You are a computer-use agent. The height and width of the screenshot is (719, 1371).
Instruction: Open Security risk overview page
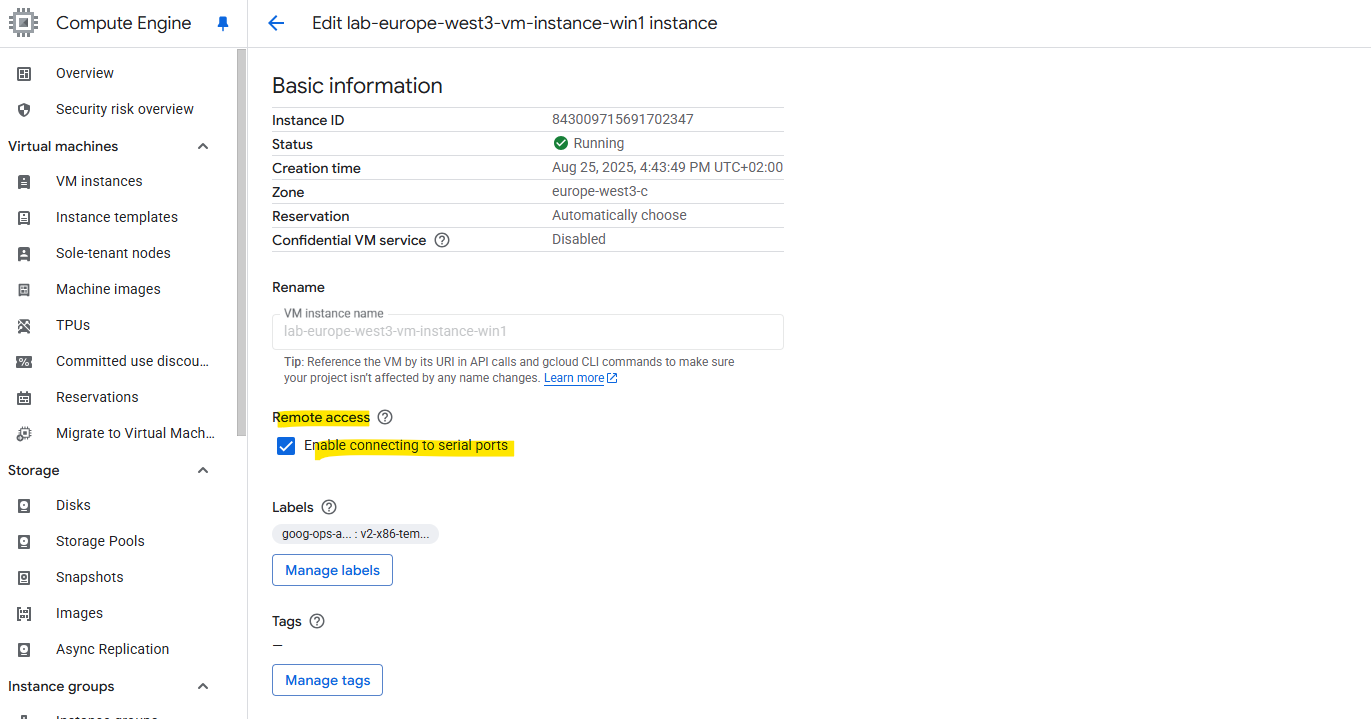[125, 109]
